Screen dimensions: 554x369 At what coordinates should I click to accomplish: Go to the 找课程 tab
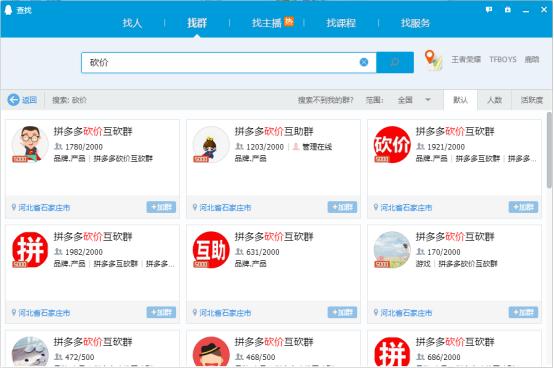[341, 23]
